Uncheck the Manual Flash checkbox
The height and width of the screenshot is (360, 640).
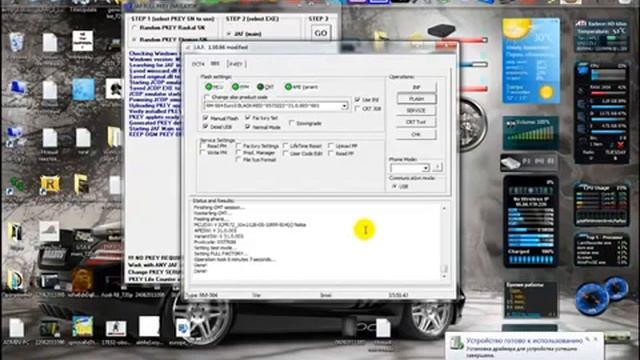tap(205, 118)
